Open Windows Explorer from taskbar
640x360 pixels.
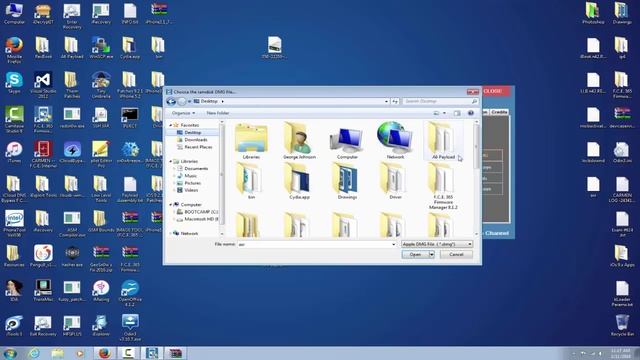pyautogui.click(x=58, y=353)
